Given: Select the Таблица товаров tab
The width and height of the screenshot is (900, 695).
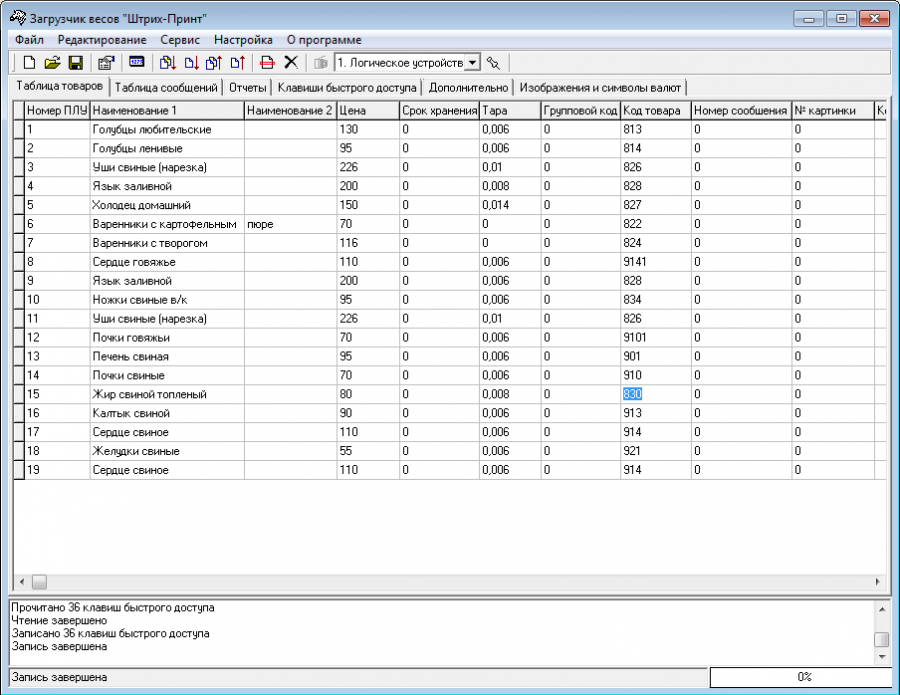Looking at the screenshot, I should tap(60, 86).
